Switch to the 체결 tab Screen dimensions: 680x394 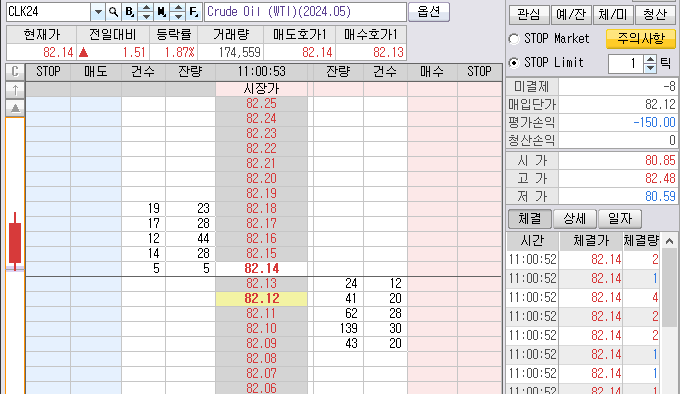pyautogui.click(x=530, y=218)
